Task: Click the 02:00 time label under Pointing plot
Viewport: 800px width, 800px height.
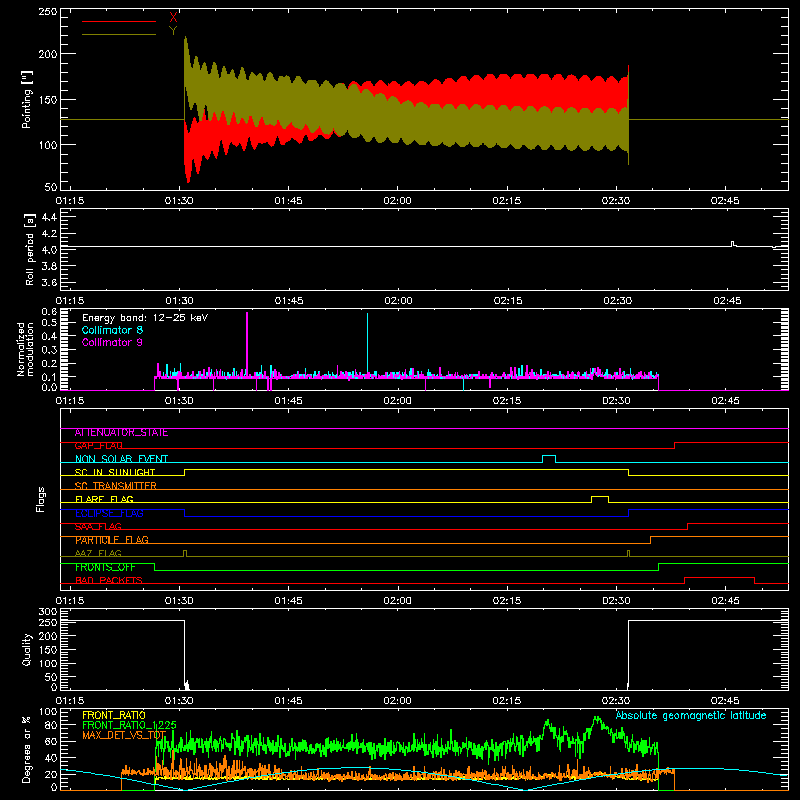Action: pyautogui.click(x=397, y=201)
